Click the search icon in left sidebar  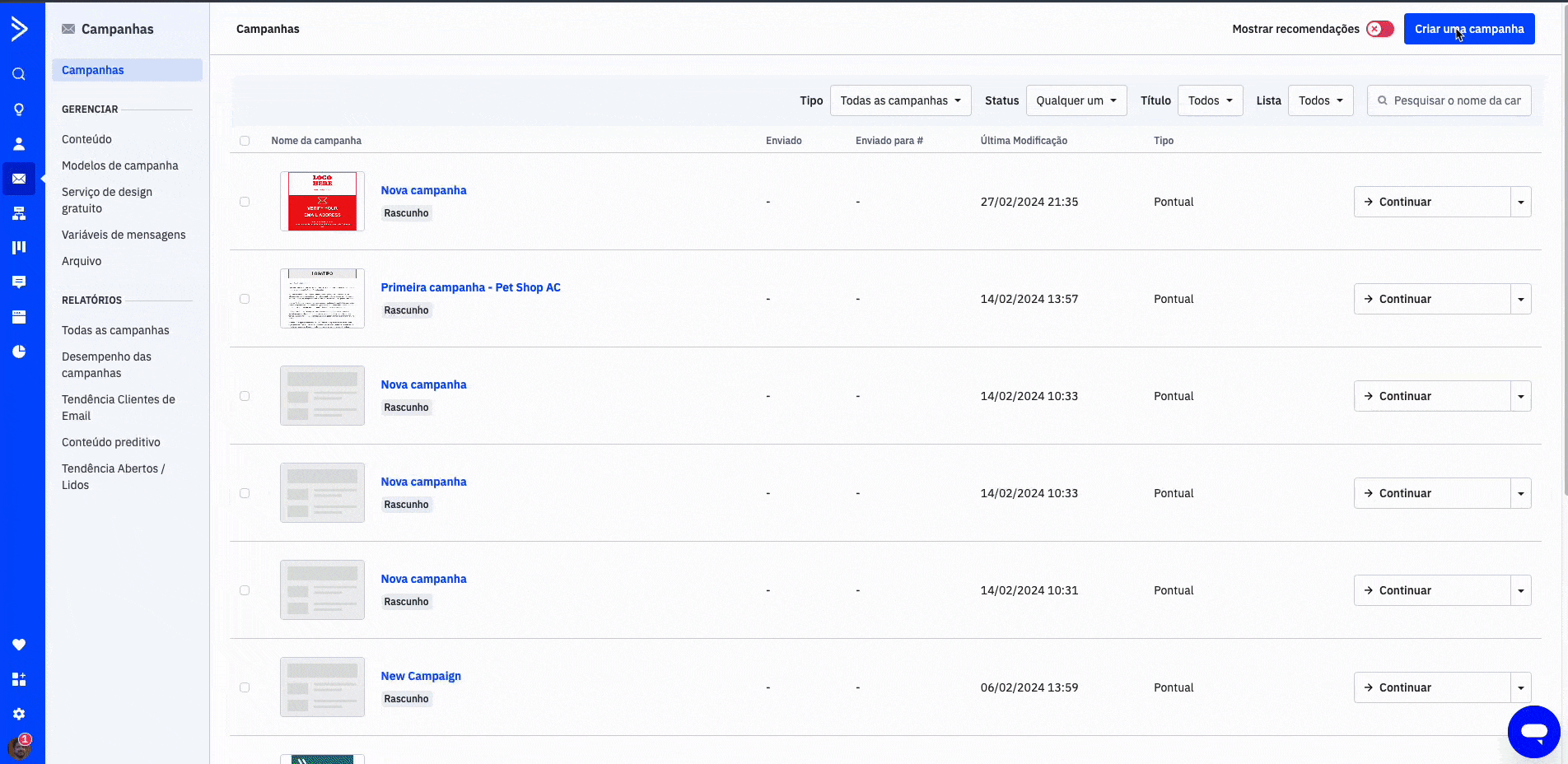tap(18, 74)
